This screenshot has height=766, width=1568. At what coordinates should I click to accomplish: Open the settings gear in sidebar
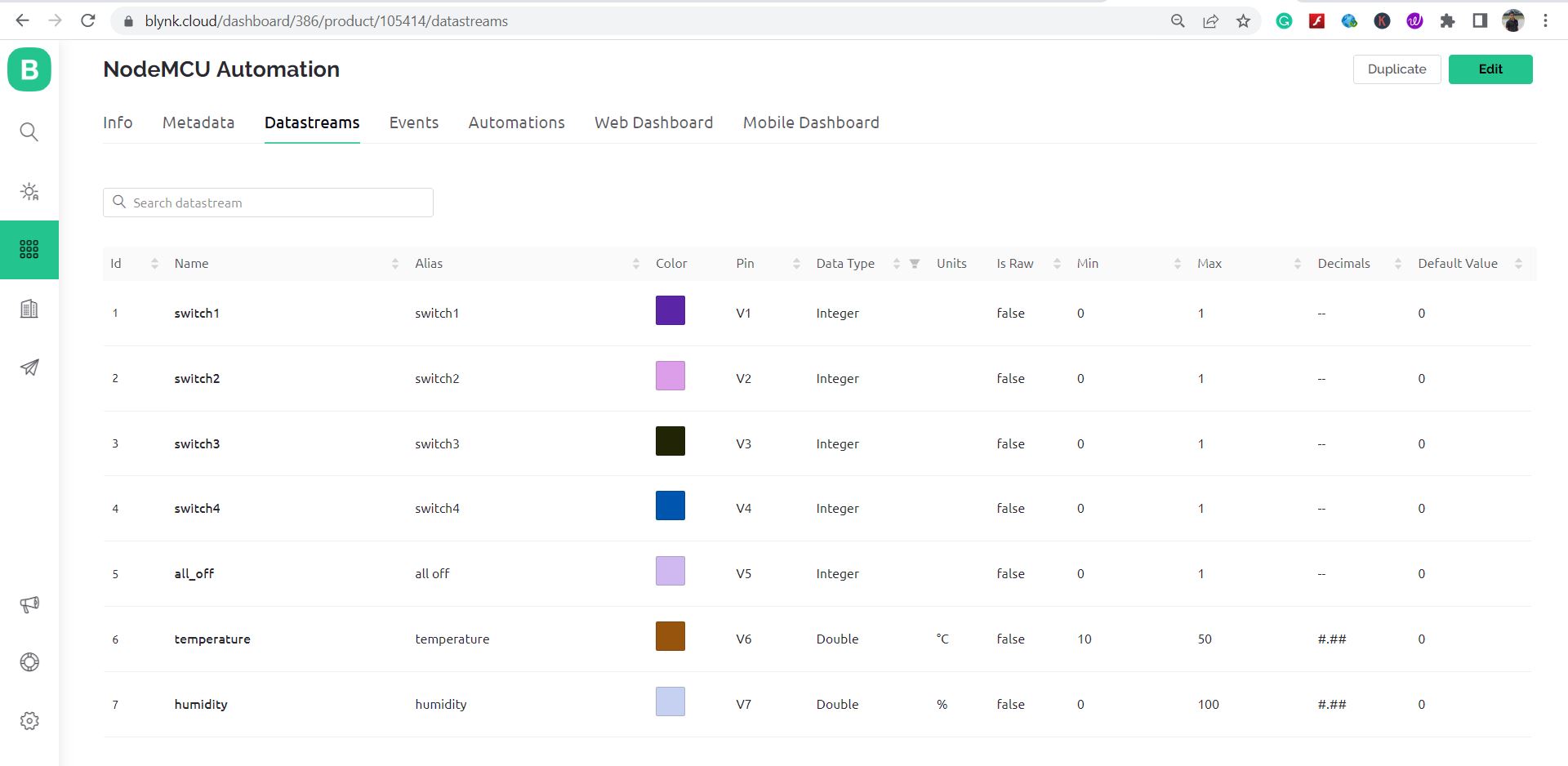(29, 721)
